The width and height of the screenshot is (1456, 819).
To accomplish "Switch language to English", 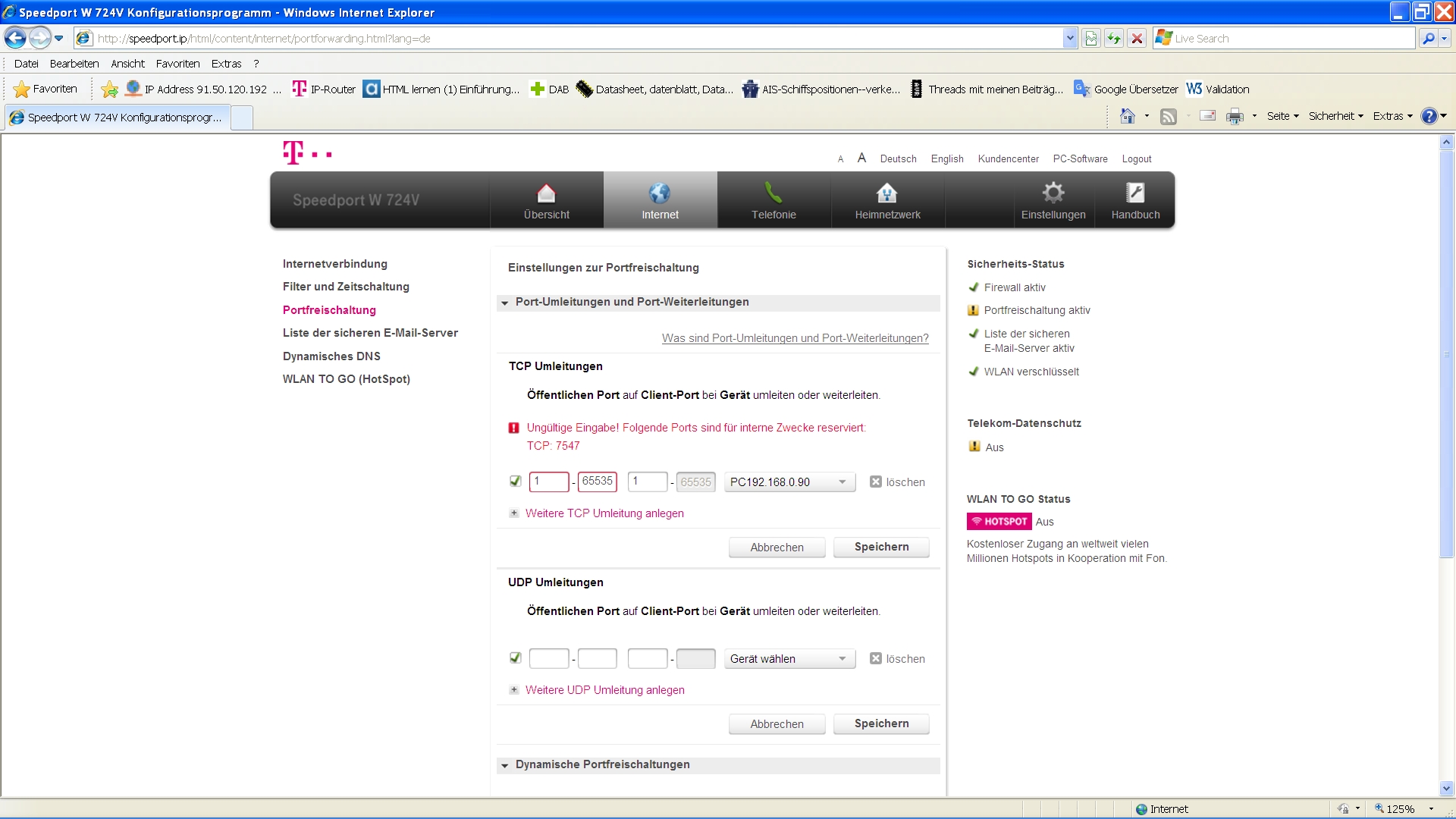I will coord(947,159).
